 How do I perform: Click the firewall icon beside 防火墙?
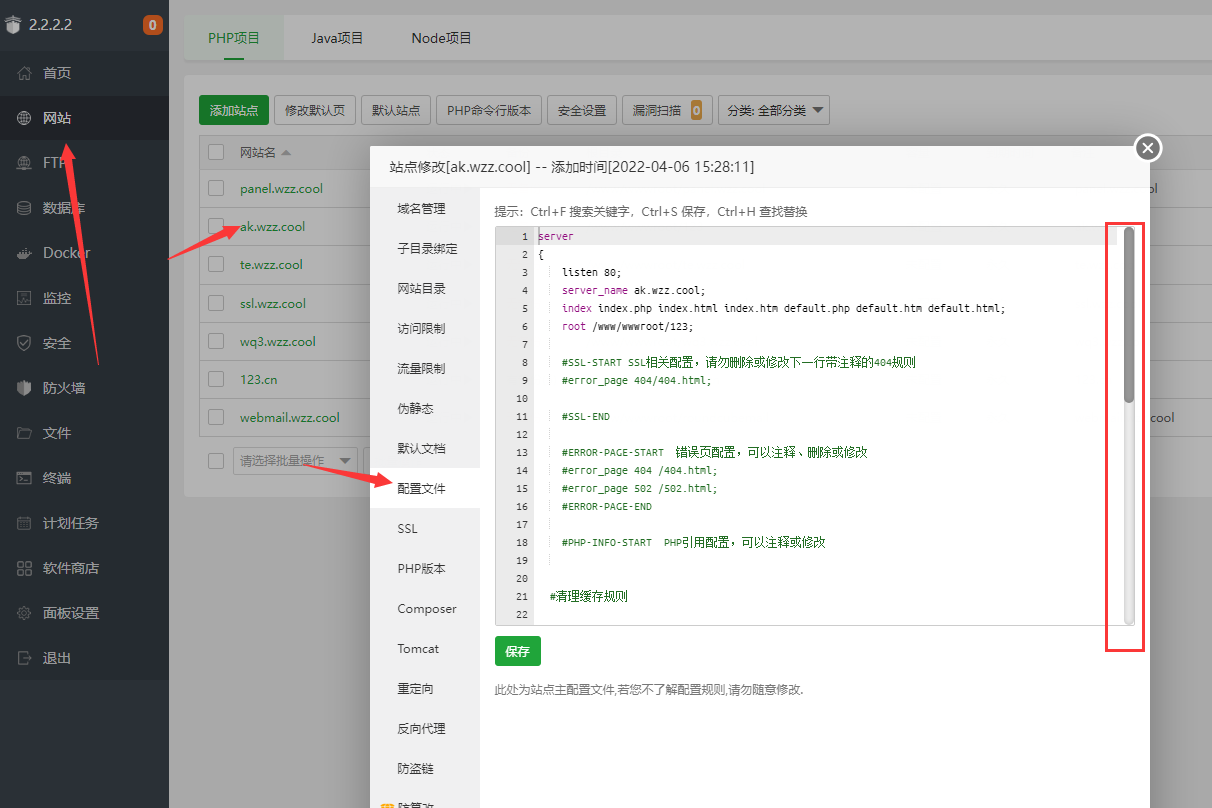point(25,388)
